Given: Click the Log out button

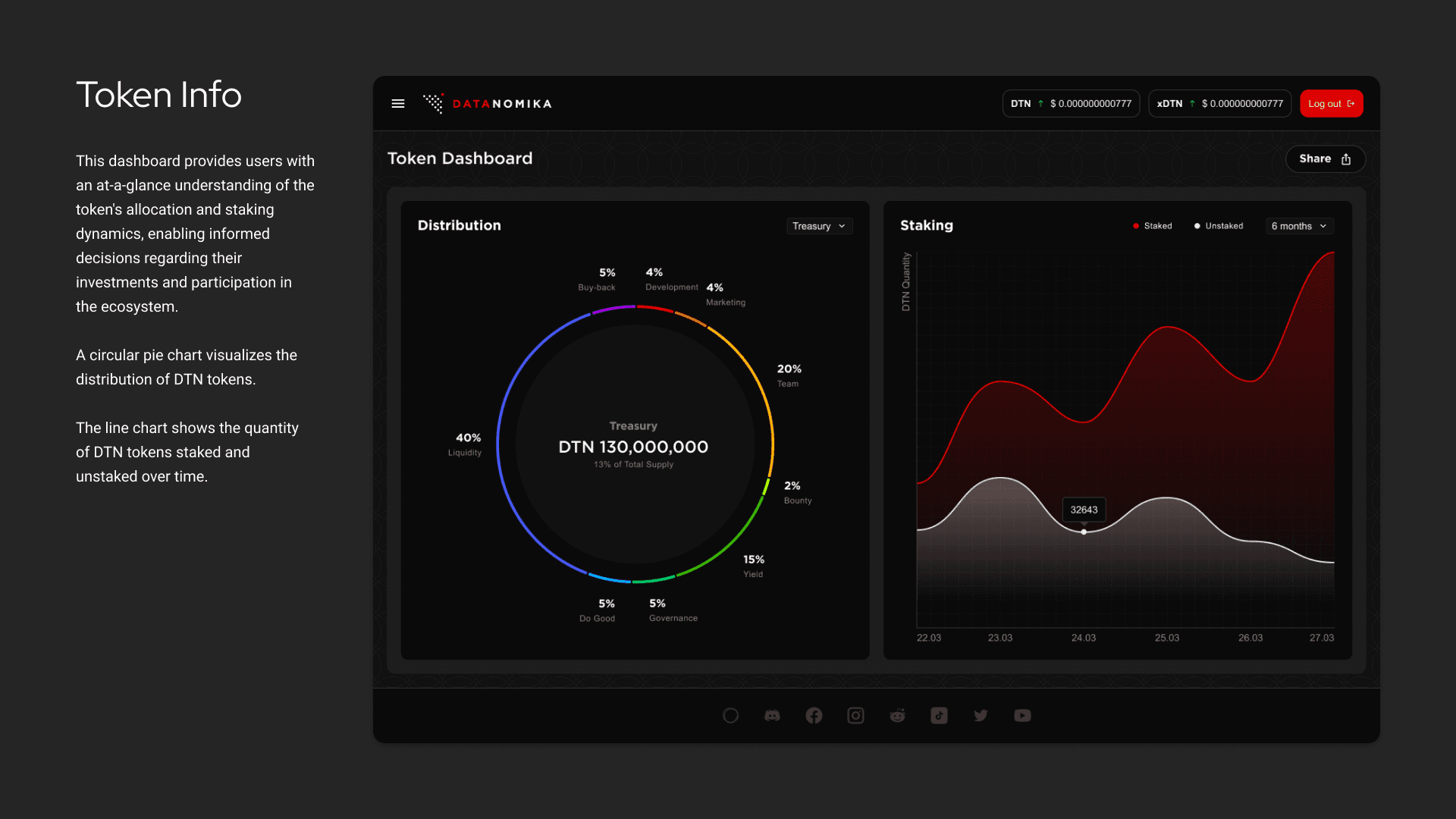Looking at the screenshot, I should [x=1331, y=104].
